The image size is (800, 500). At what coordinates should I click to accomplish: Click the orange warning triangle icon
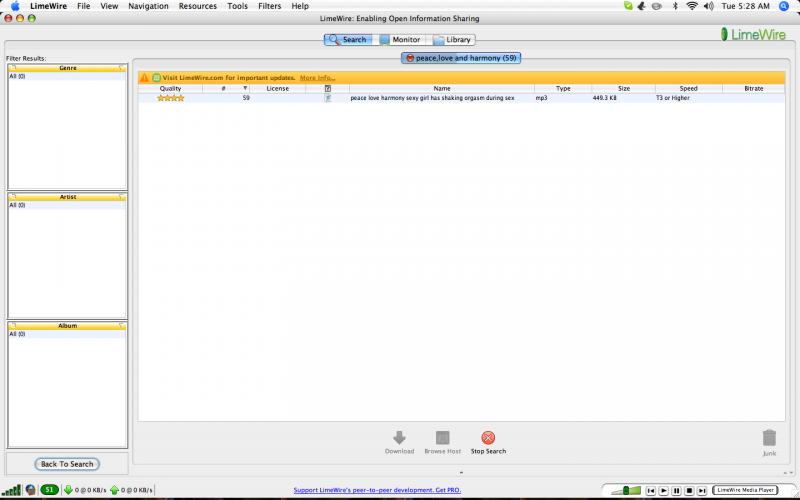pyautogui.click(x=144, y=78)
